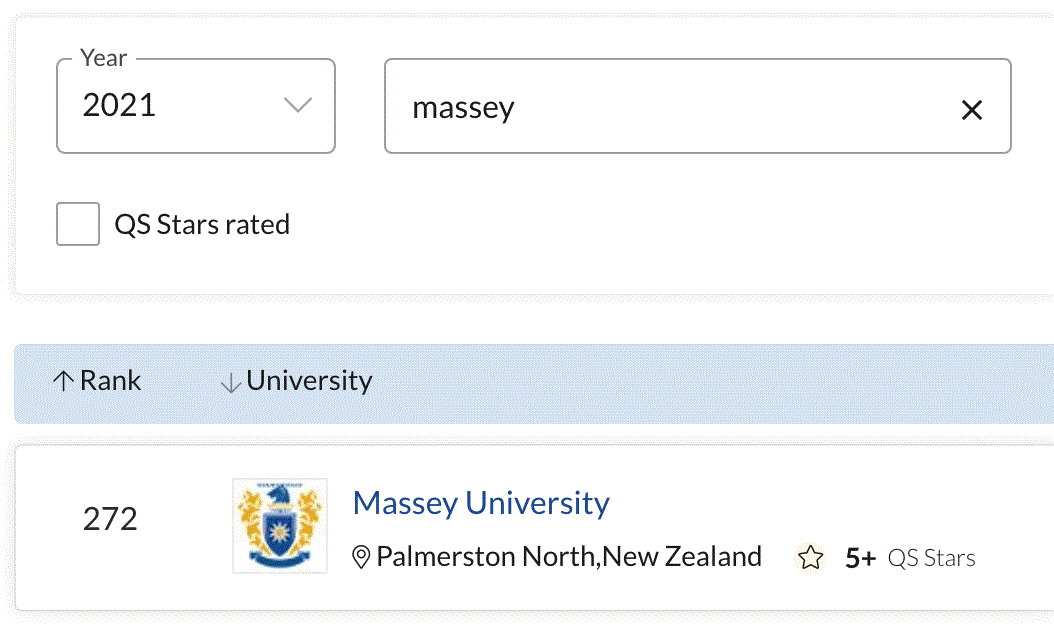Click the location pin icon
The width and height of the screenshot is (1054, 630).
(361, 557)
